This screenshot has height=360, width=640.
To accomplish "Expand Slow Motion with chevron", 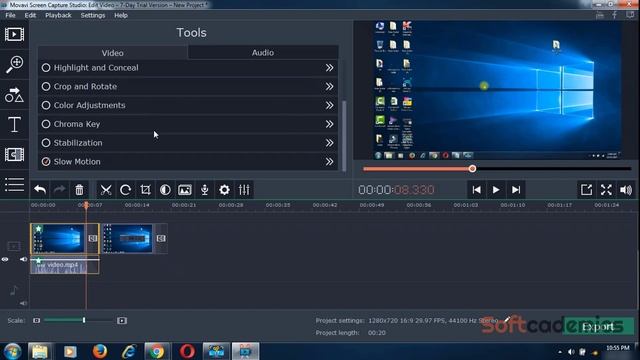I will click(x=329, y=162).
